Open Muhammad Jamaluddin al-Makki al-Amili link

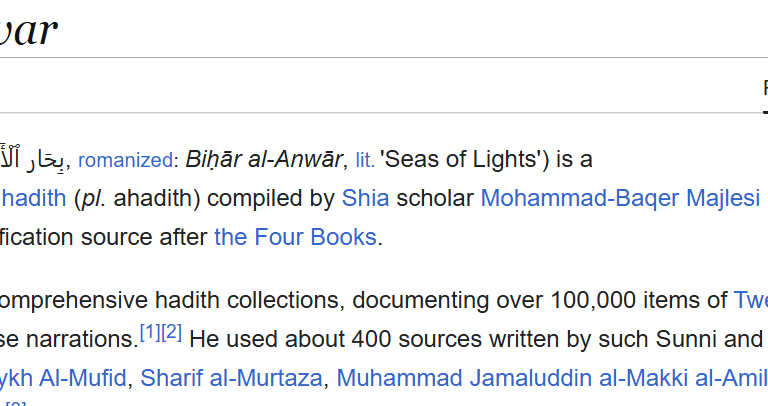pyautogui.click(x=552, y=378)
